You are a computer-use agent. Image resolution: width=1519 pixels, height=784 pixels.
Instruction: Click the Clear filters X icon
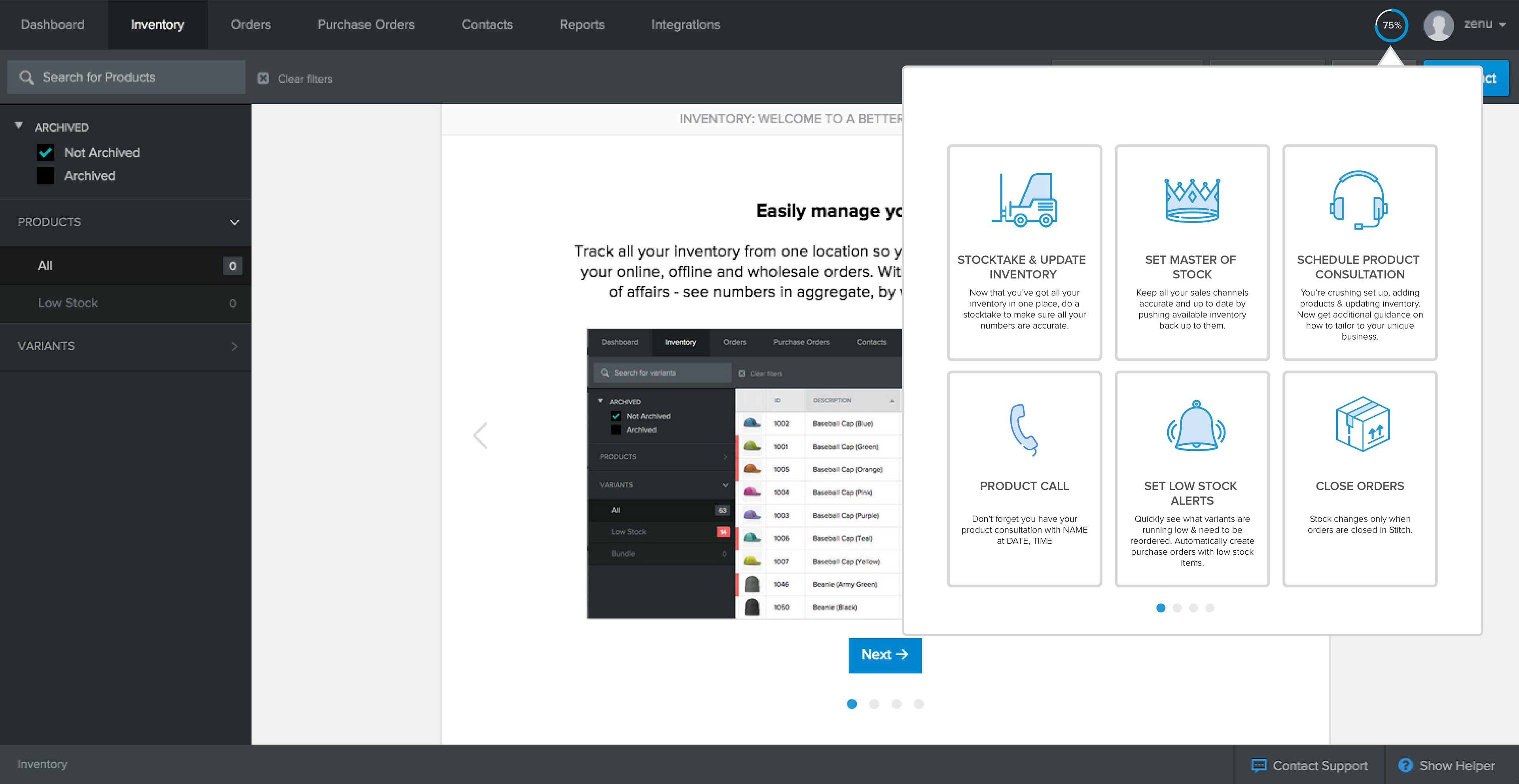click(x=263, y=78)
